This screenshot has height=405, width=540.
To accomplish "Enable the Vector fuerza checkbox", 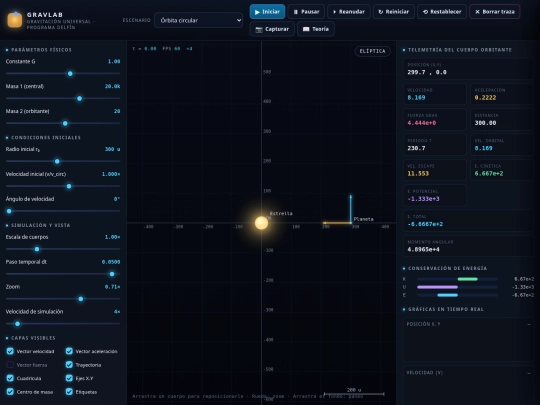I will tap(10, 364).
